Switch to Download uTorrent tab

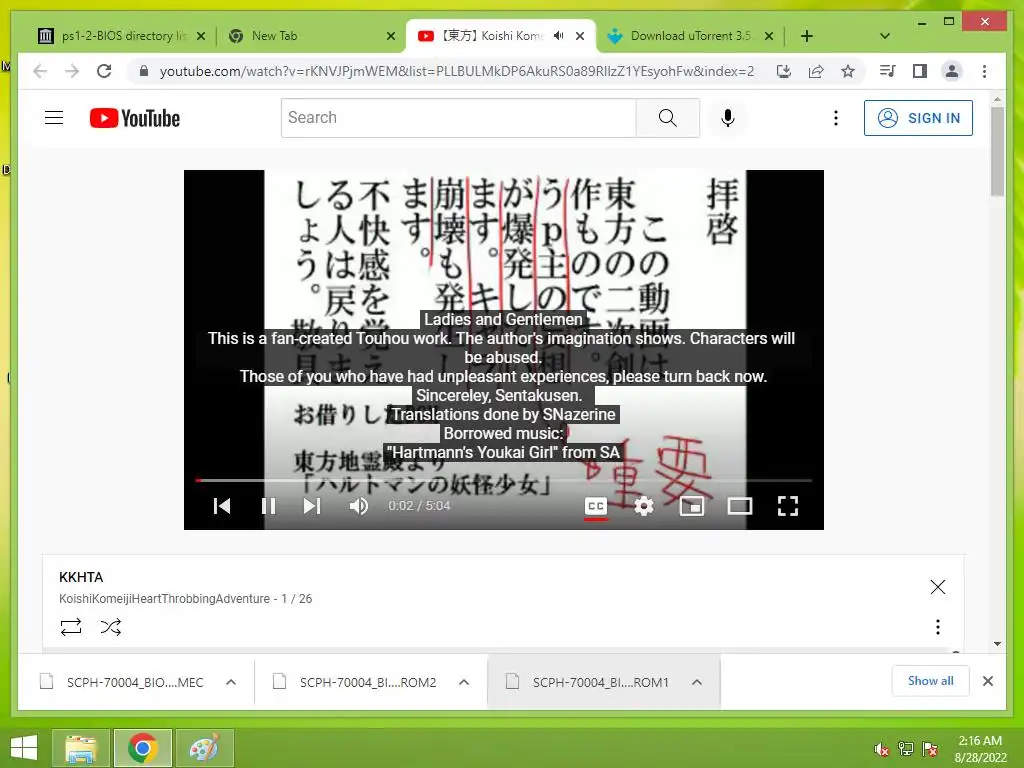coord(690,36)
